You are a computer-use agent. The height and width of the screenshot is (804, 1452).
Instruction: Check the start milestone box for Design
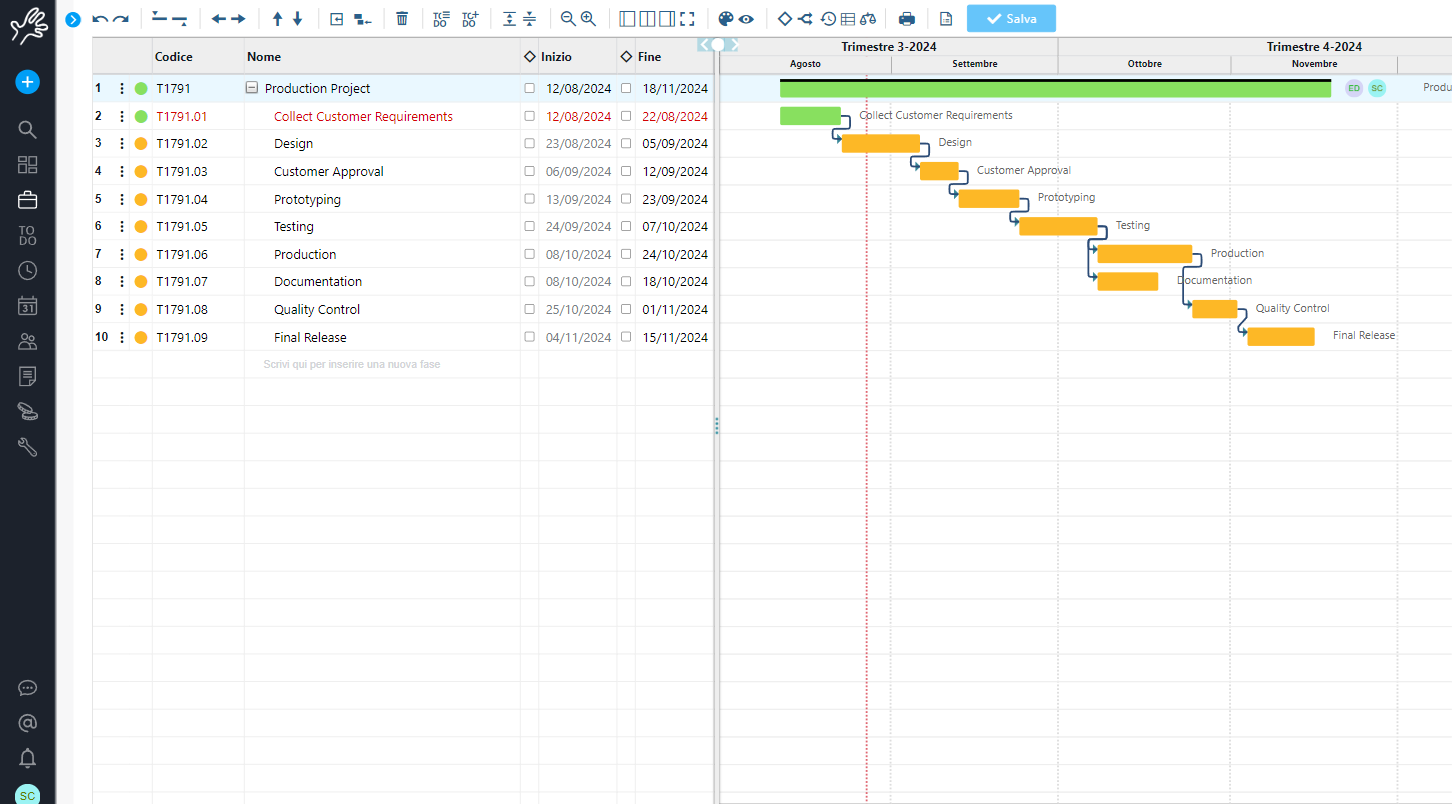click(x=529, y=144)
